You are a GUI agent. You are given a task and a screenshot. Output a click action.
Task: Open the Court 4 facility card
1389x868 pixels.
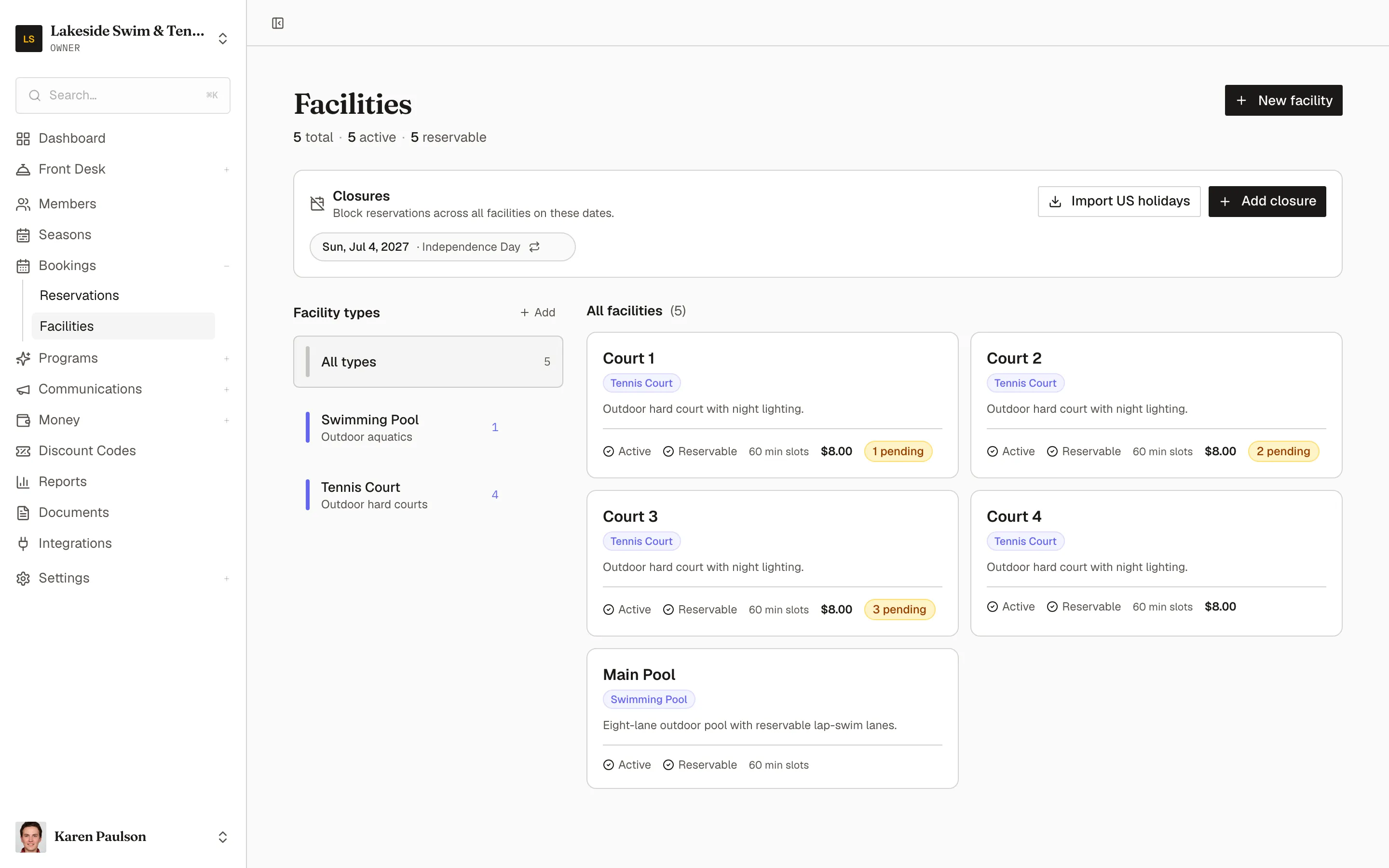tap(1156, 563)
